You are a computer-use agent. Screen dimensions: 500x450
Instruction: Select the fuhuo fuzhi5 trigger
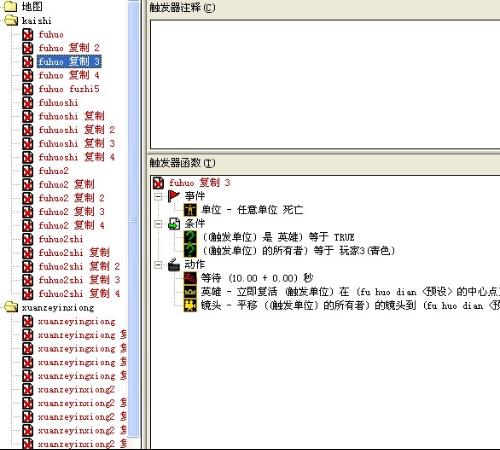(x=69, y=89)
